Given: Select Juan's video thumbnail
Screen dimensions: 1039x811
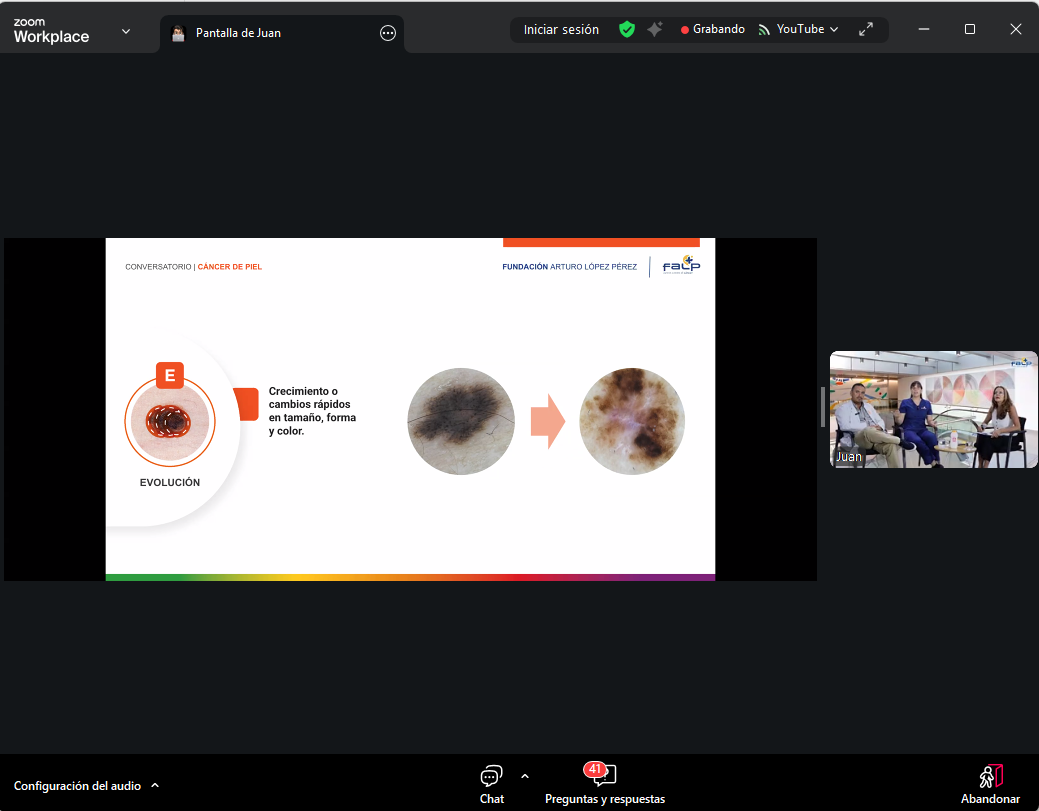Looking at the screenshot, I should pos(933,409).
